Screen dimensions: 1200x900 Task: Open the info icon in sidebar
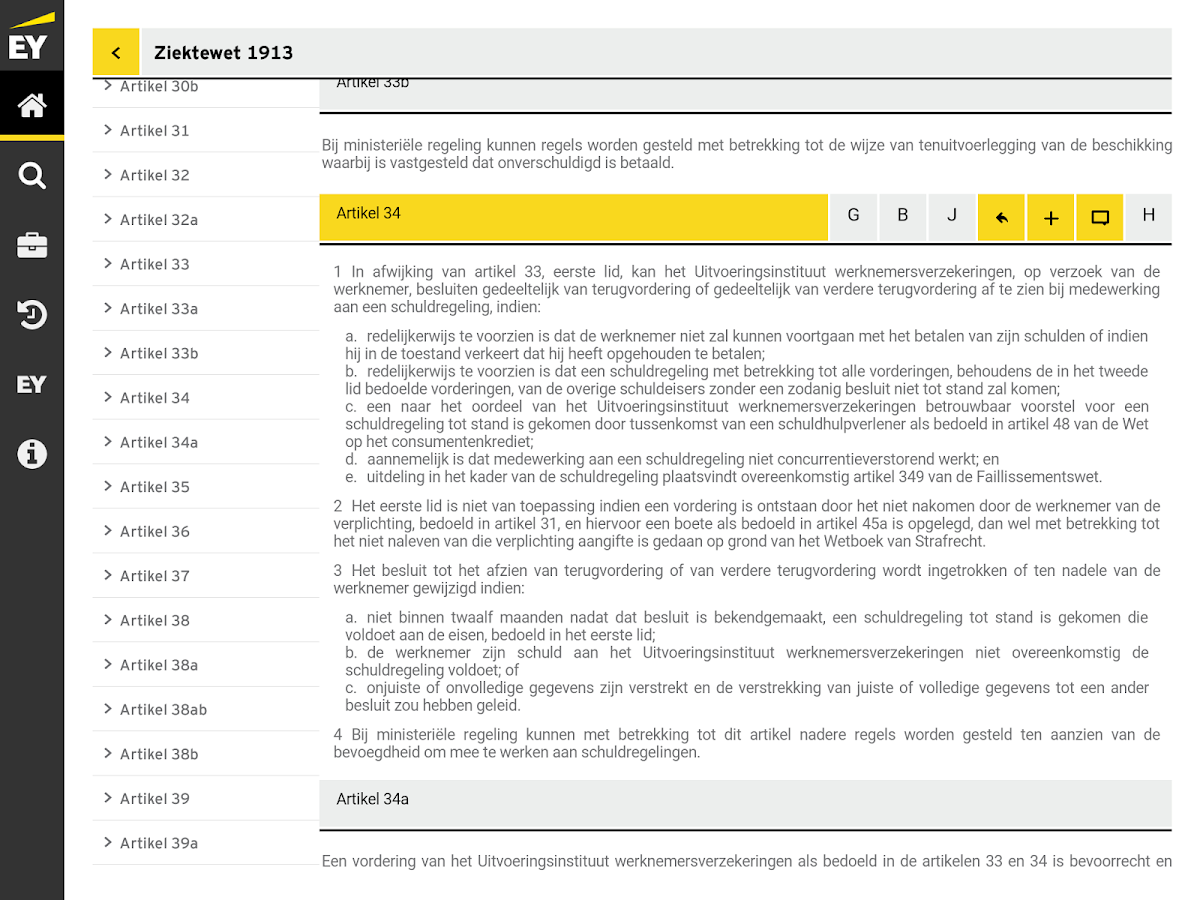32,454
